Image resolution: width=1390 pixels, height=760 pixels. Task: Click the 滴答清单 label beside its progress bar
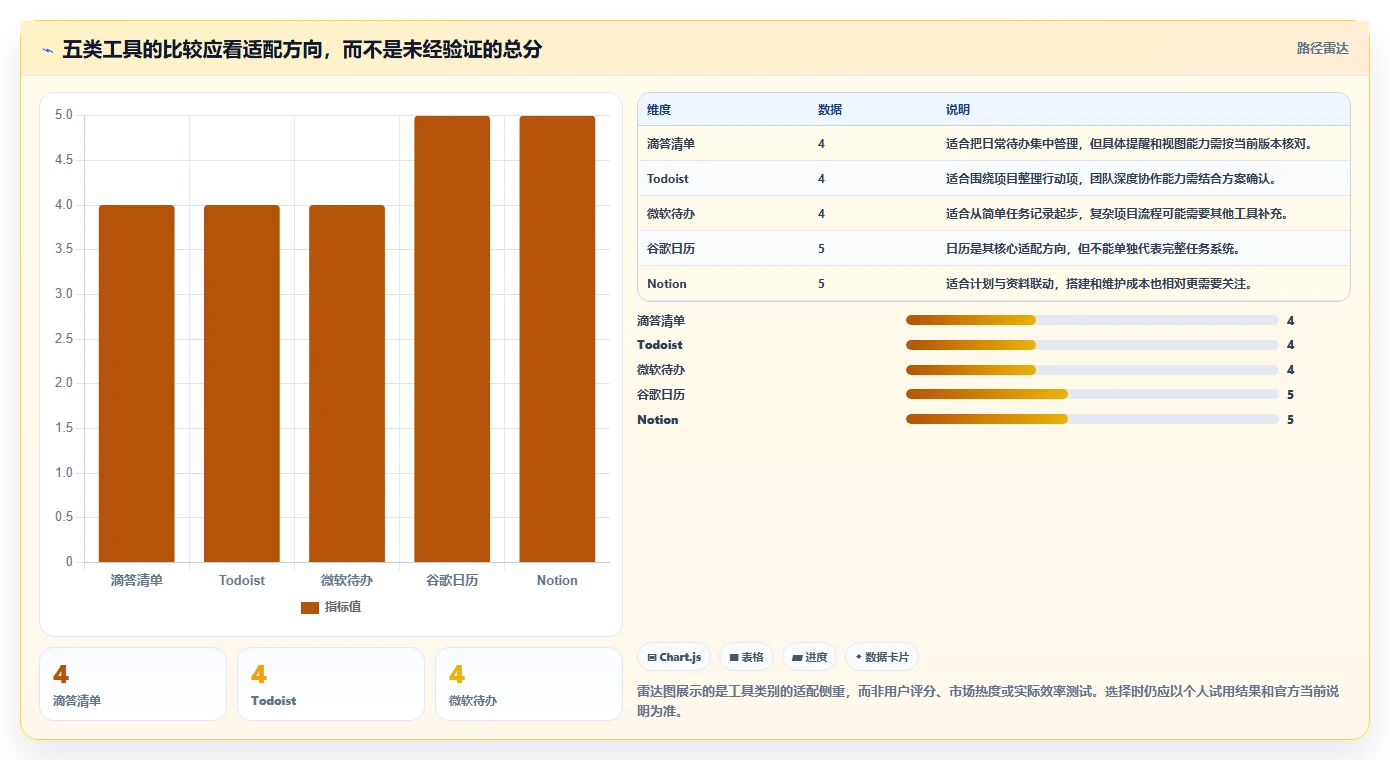click(661, 320)
